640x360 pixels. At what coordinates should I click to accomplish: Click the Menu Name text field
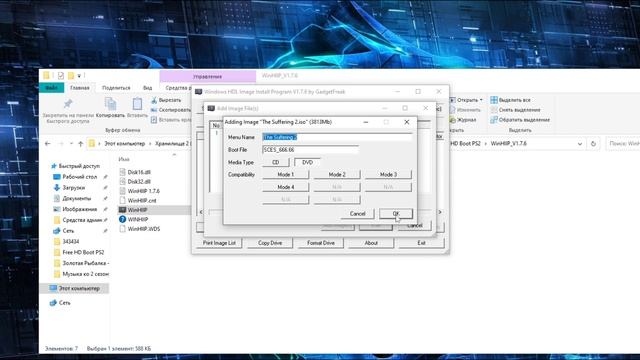(337, 137)
